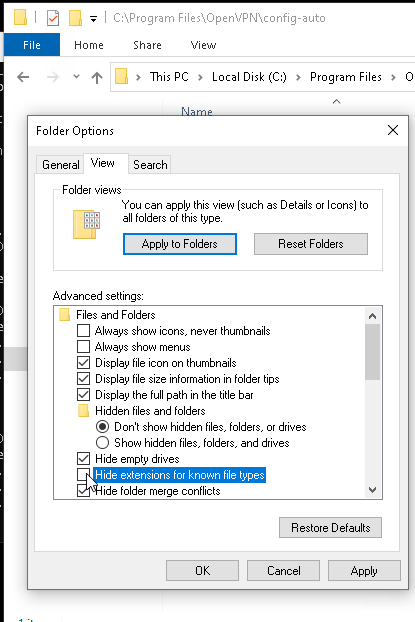Open recent locations dropdown chevron
The width and height of the screenshot is (415, 622).
coord(76,77)
